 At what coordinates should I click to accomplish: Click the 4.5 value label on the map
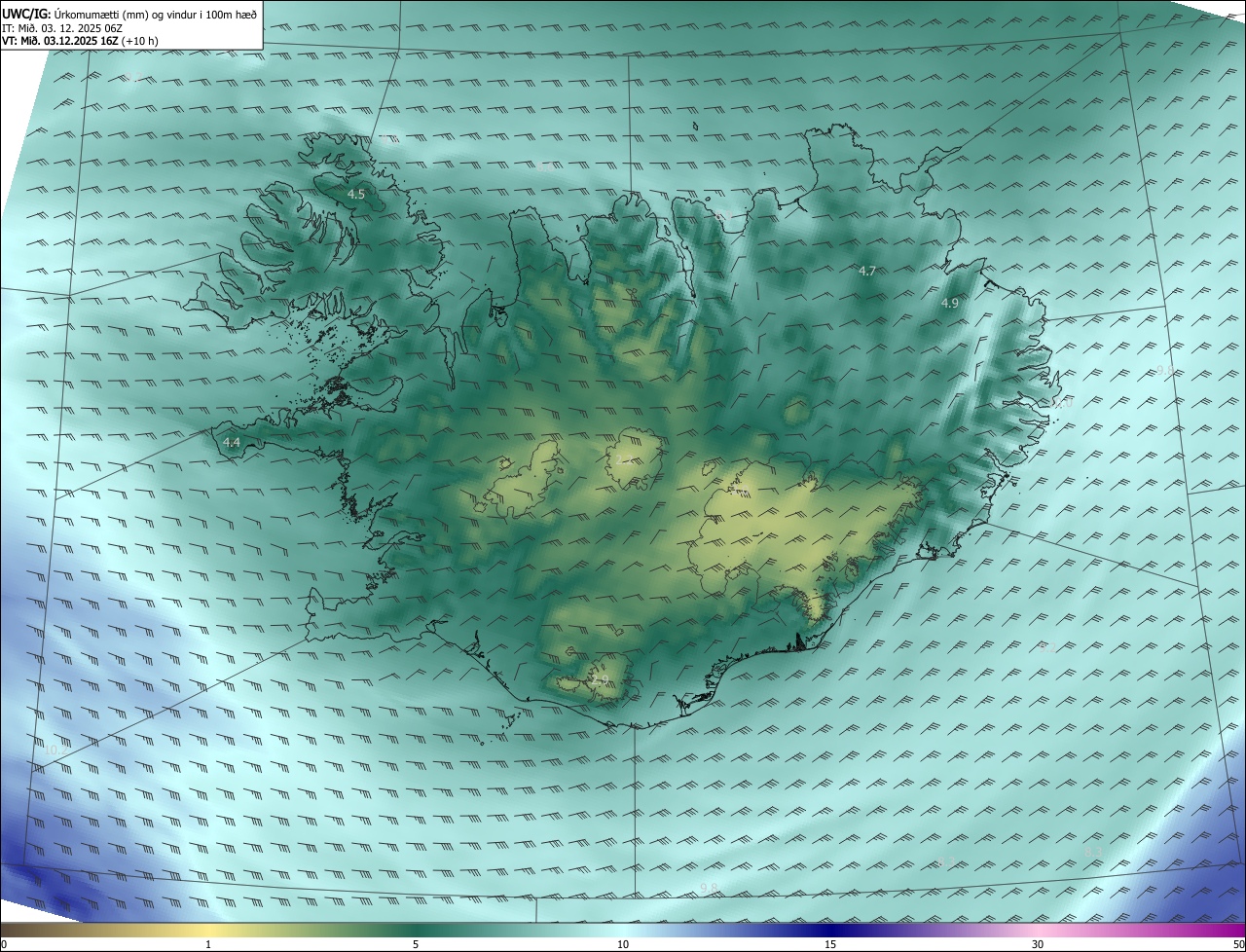[356, 195]
